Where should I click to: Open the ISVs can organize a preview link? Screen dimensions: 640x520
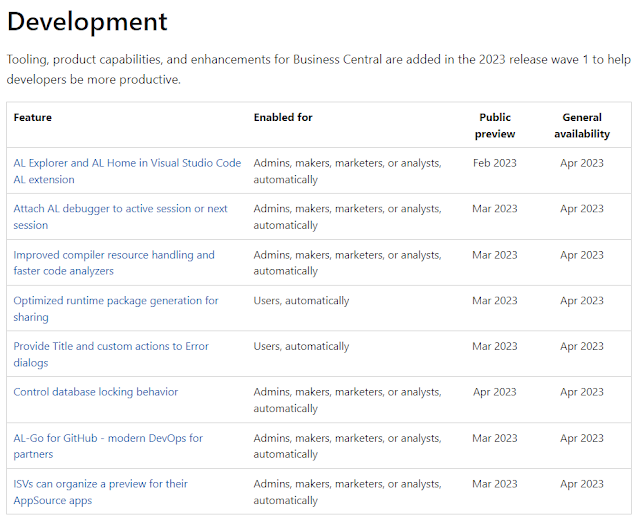[x=100, y=484]
